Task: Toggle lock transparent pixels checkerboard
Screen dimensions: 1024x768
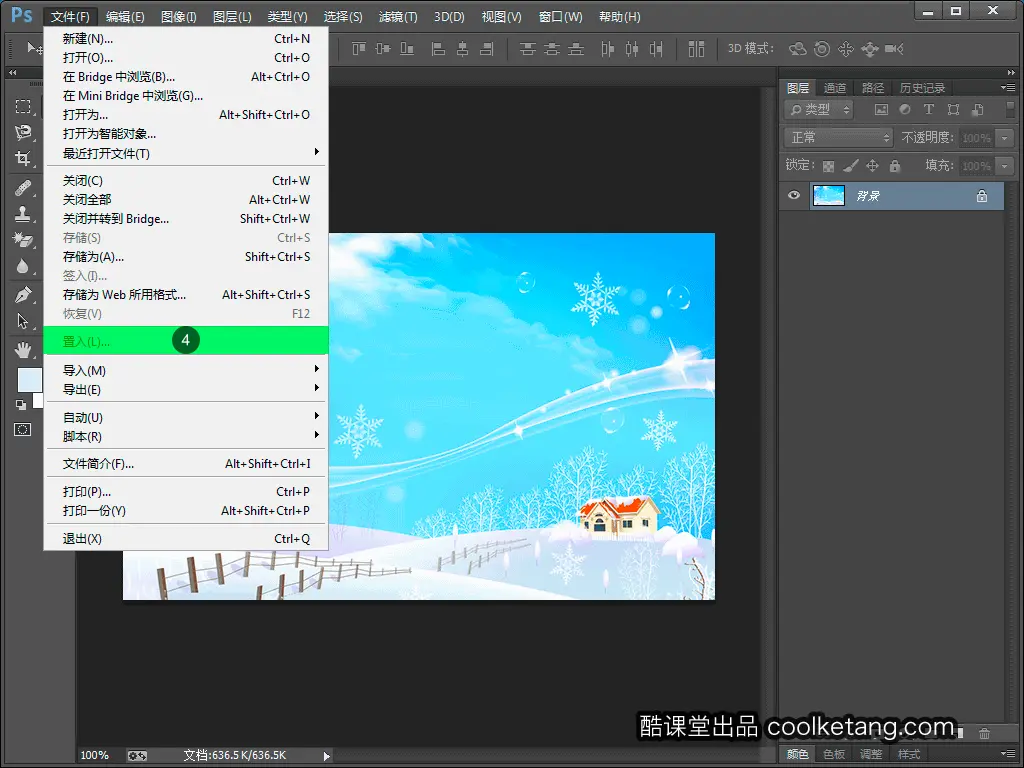Action: pyautogui.click(x=828, y=166)
